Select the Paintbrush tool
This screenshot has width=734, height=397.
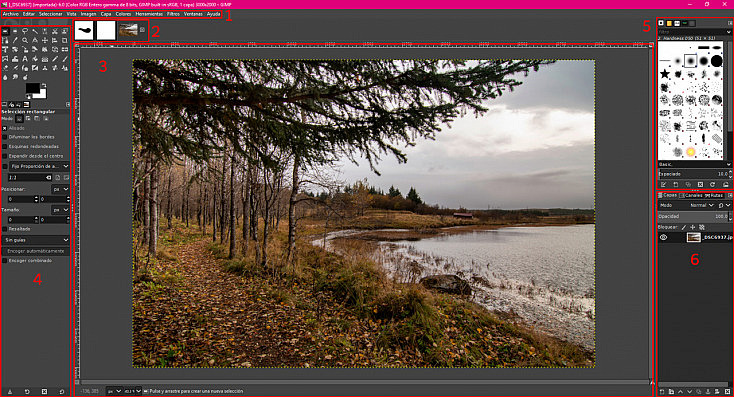[65, 59]
